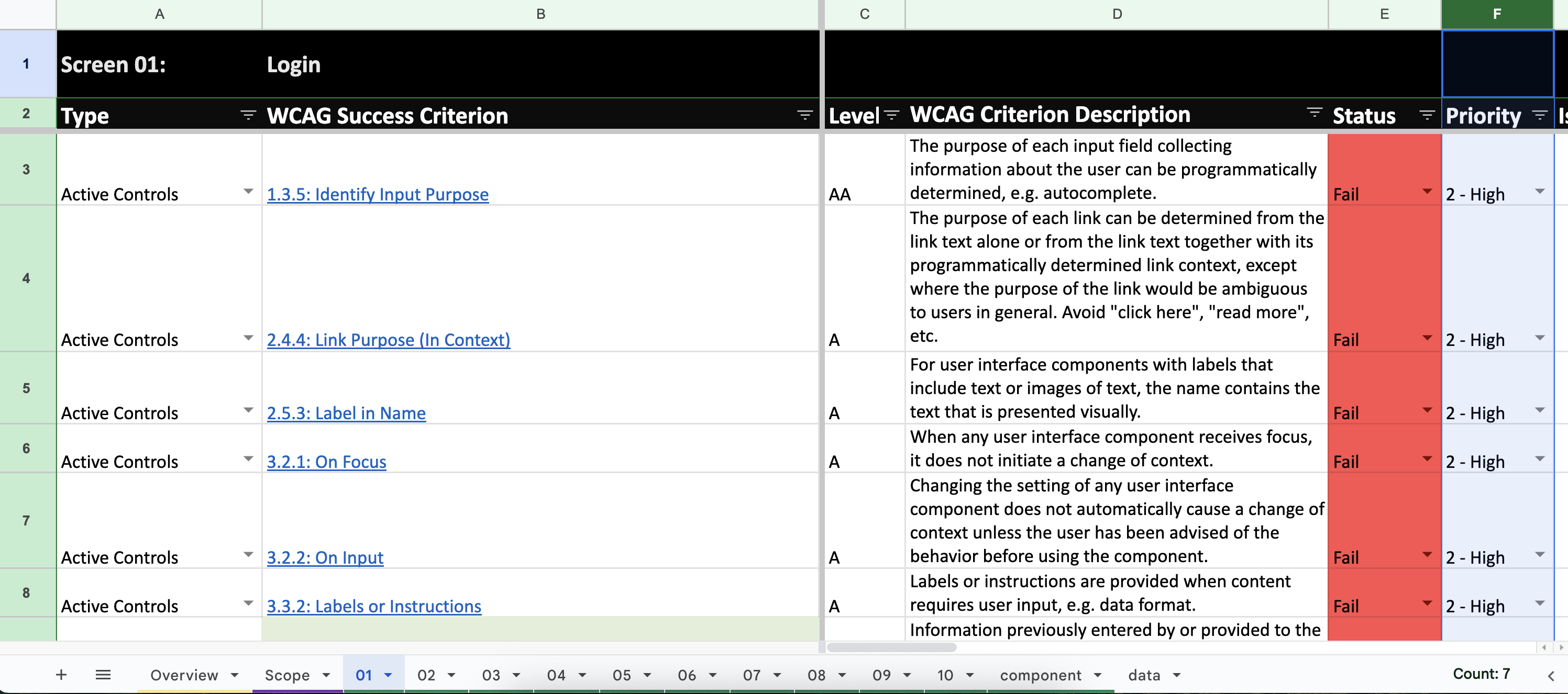Select column A header

[159, 14]
